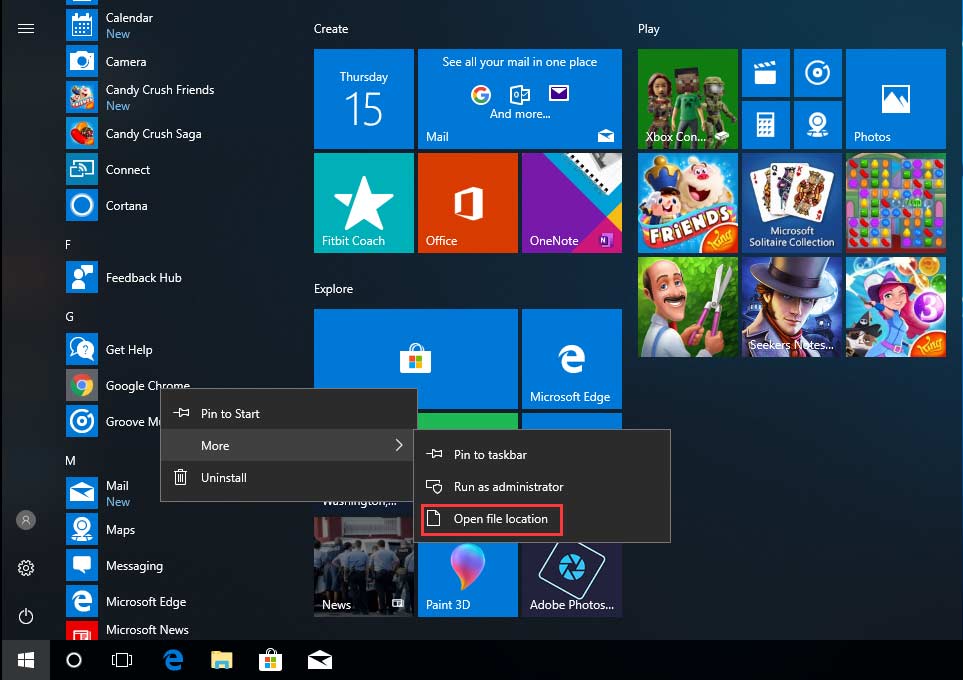Launch the Office tile
Screen dimensions: 963x680
pos(468,203)
